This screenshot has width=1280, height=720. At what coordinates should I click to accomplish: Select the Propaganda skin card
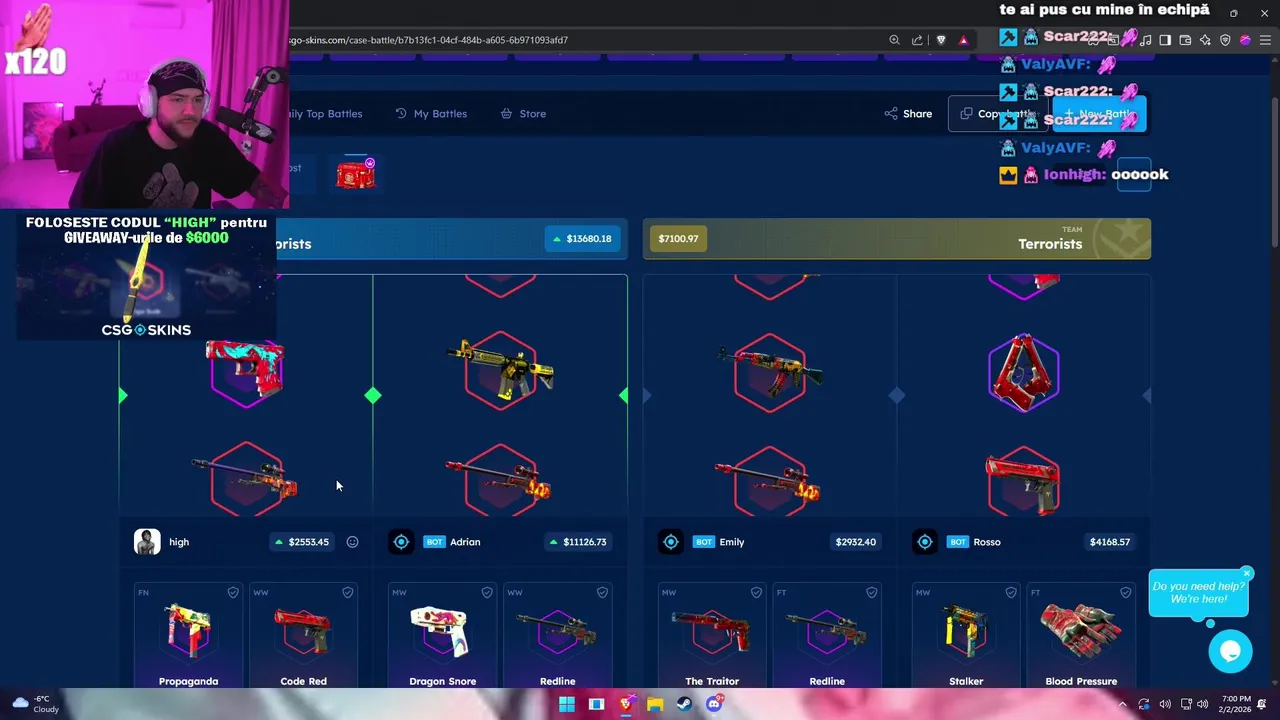click(x=188, y=636)
